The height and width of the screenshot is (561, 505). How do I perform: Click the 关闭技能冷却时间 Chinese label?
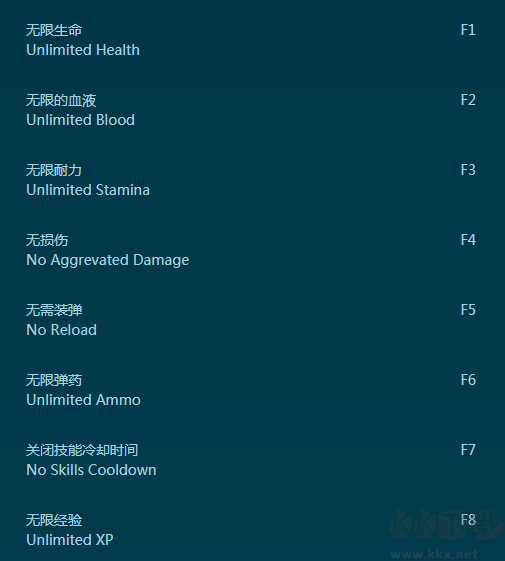(x=82, y=450)
